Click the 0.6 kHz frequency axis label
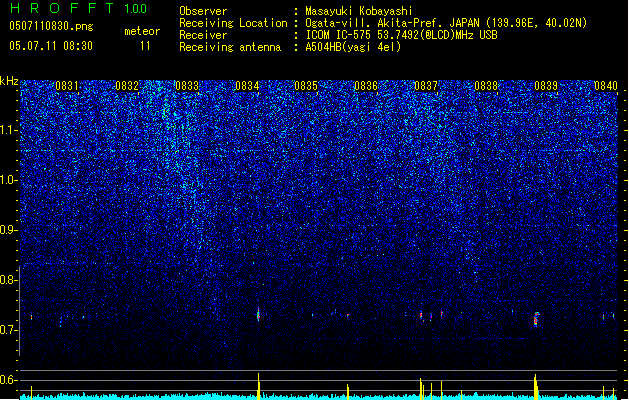The image size is (629, 400). tap(8, 380)
